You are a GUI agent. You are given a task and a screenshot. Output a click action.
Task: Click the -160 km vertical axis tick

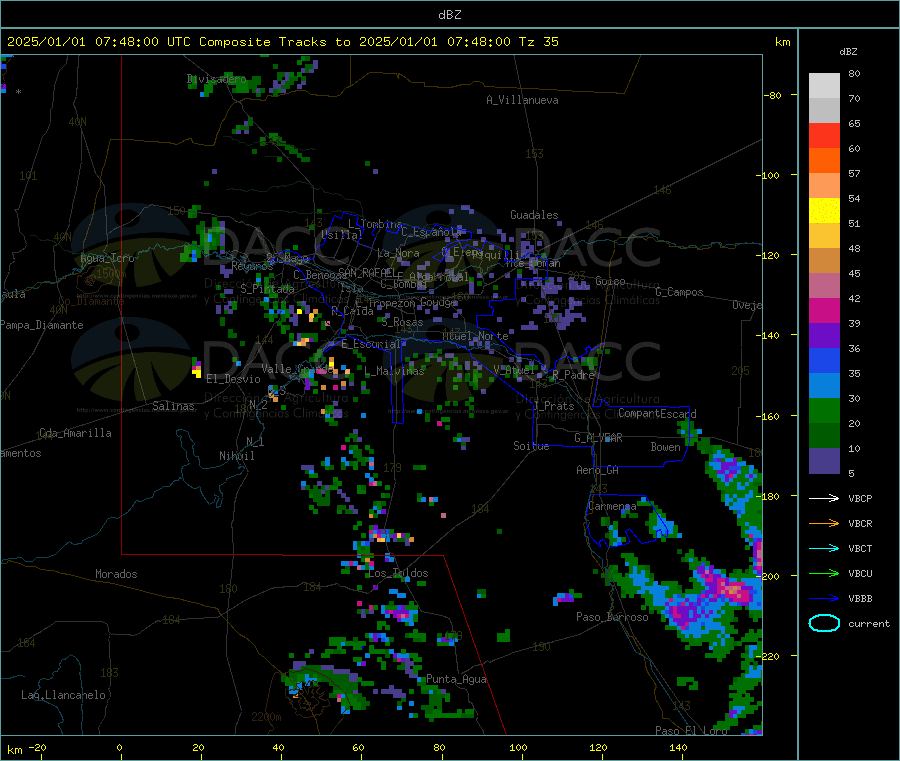pyautogui.click(x=770, y=416)
